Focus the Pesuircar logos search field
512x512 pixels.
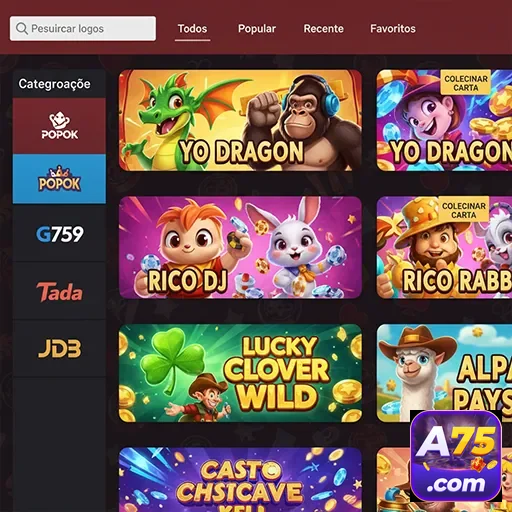coord(83,29)
